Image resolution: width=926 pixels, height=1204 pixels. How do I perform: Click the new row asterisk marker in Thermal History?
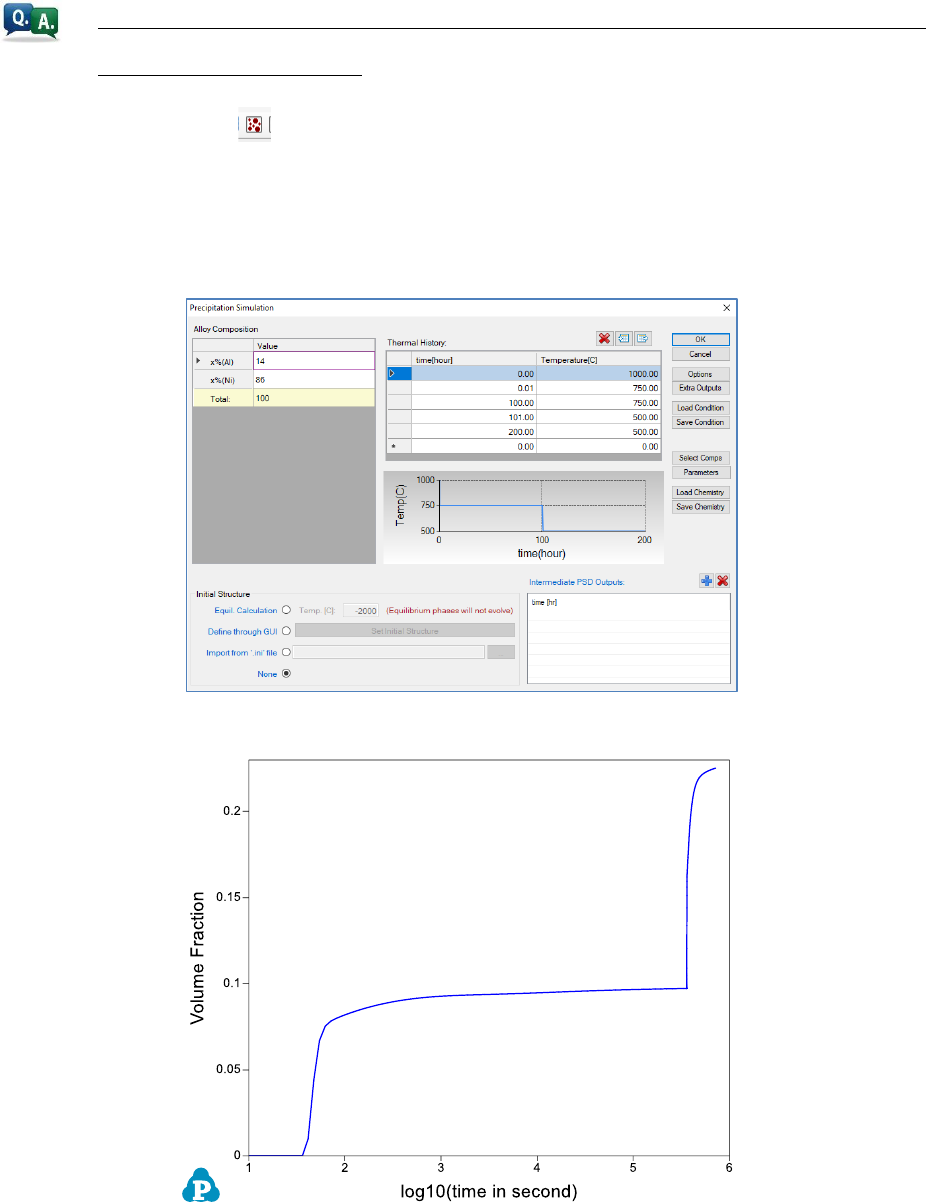point(399,446)
